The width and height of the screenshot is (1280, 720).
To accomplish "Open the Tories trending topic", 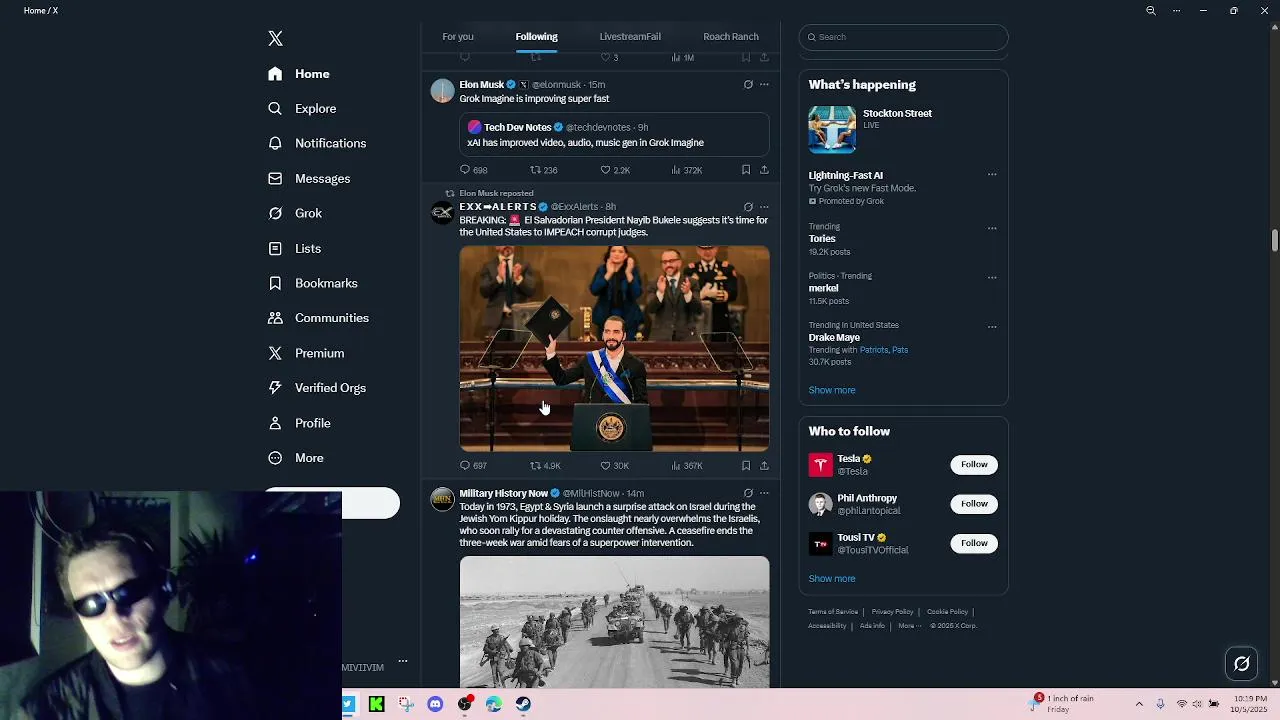I will pyautogui.click(x=822, y=239).
